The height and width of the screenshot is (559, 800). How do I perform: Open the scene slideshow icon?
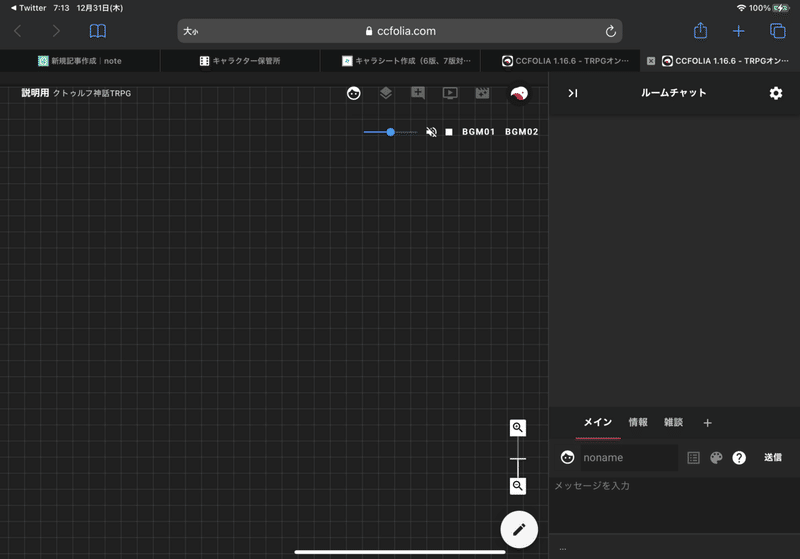click(x=450, y=93)
